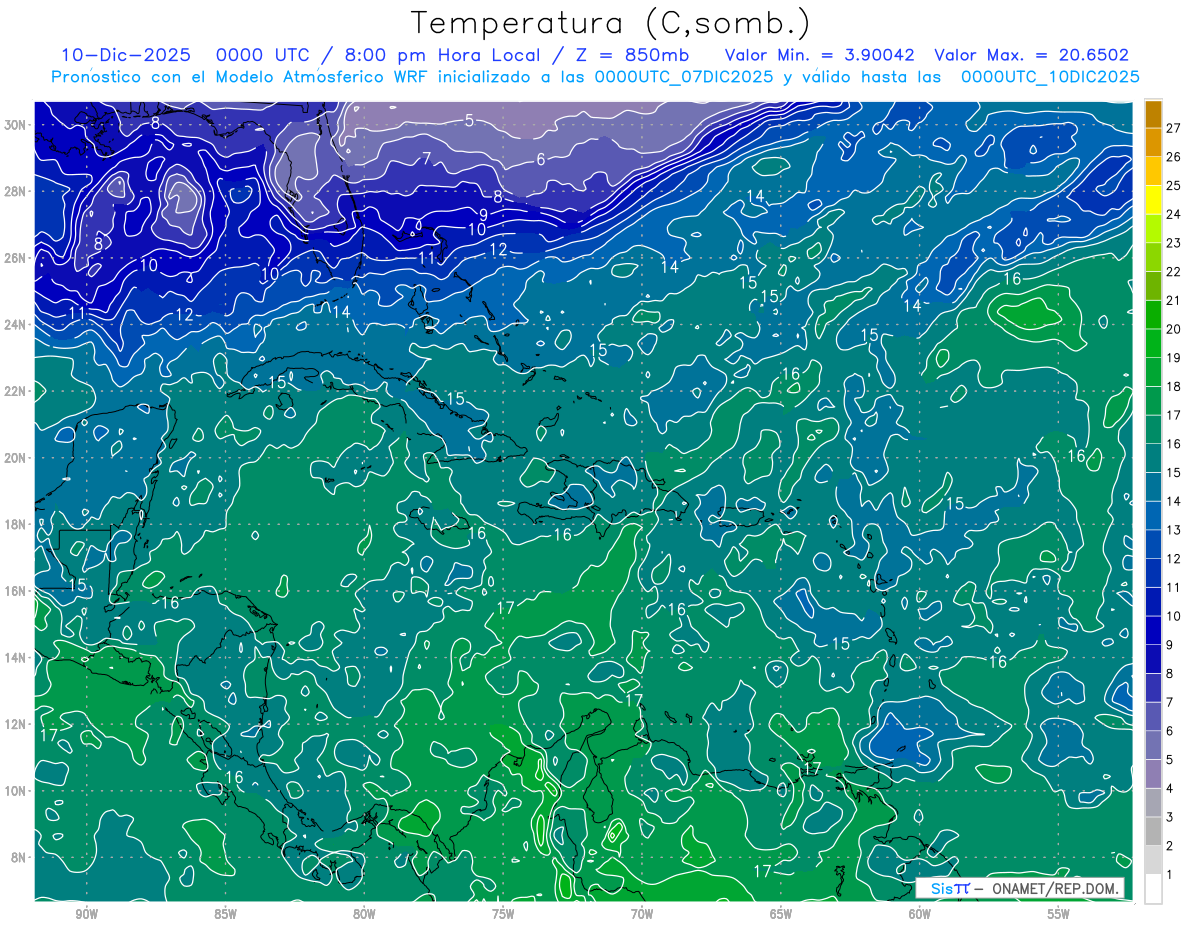Click the blue swatch between legend marks 12 and 13
This screenshot has height=927, width=1200.
1154,545
